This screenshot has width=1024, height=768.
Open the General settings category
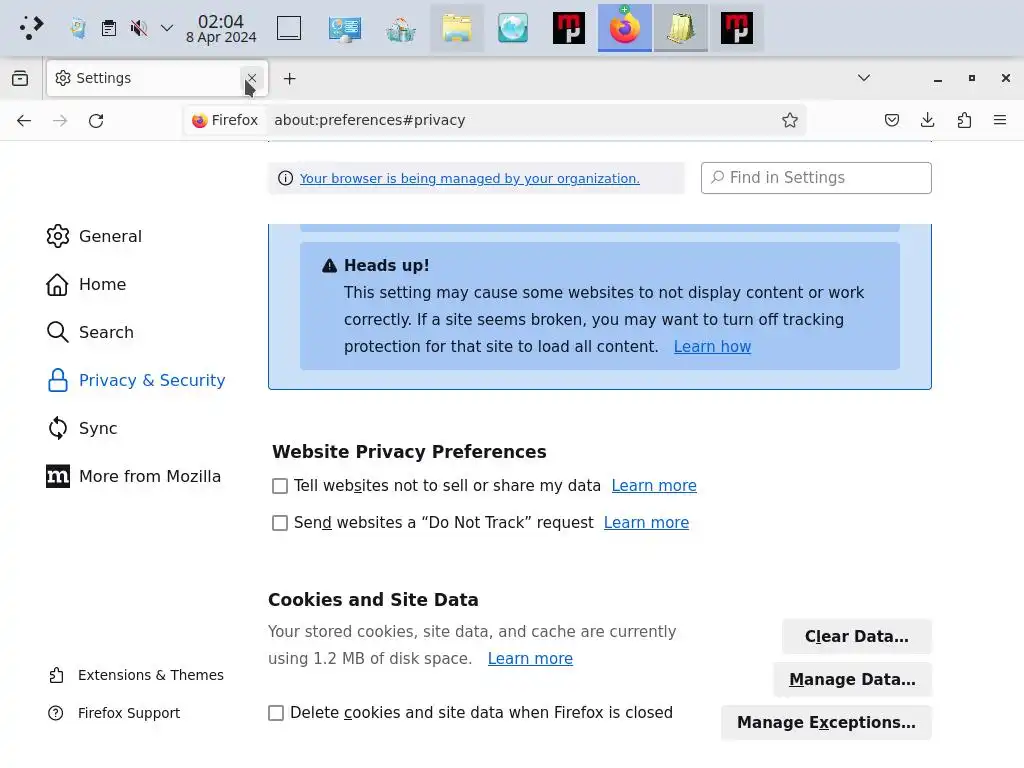click(94, 236)
